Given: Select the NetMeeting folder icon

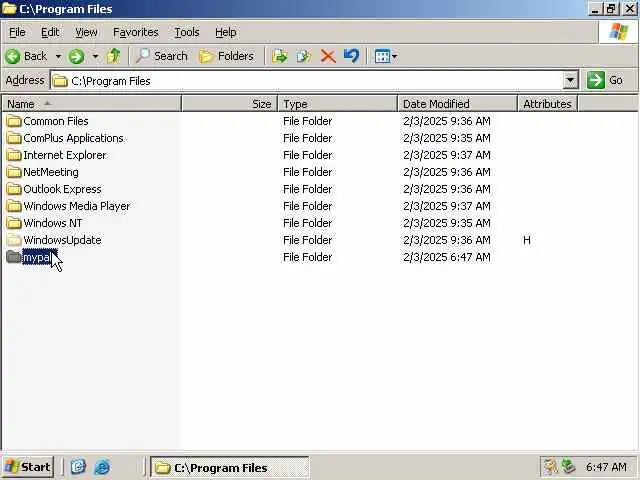Looking at the screenshot, I should click(14, 172).
